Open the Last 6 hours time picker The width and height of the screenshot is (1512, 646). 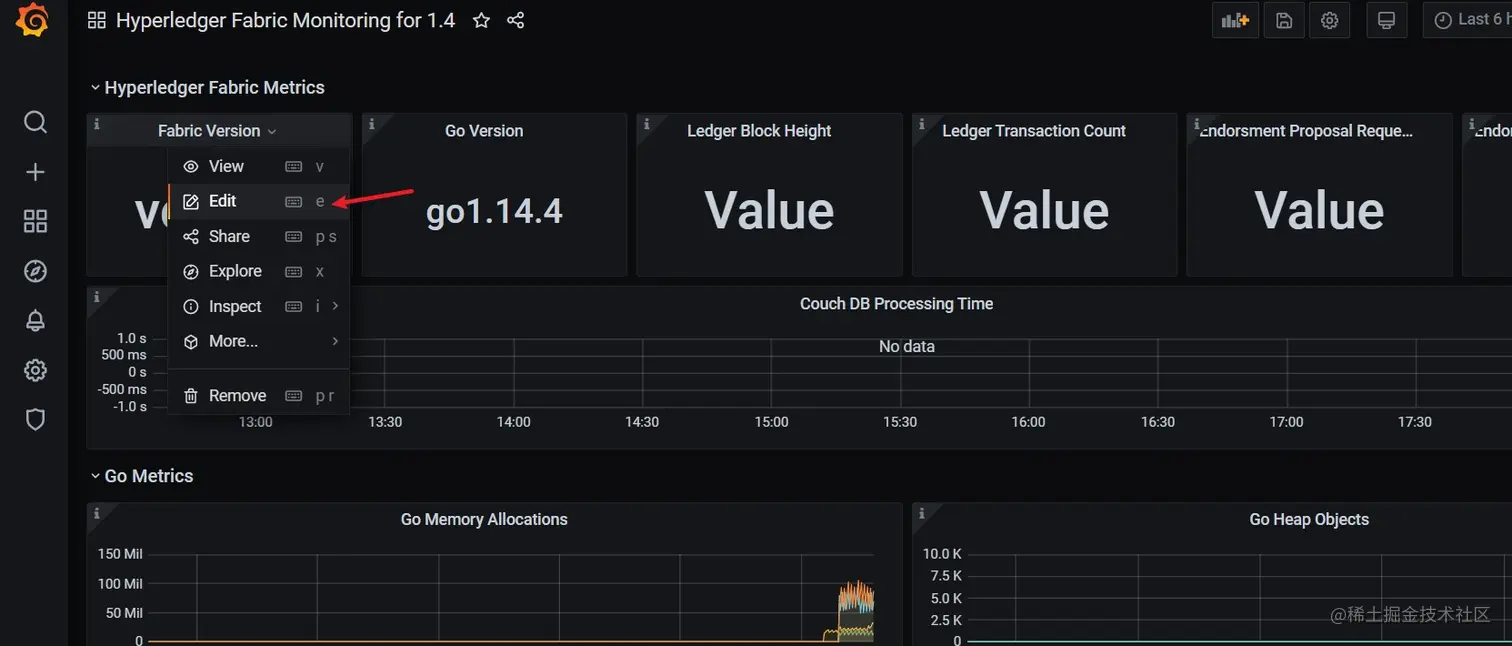click(1468, 20)
